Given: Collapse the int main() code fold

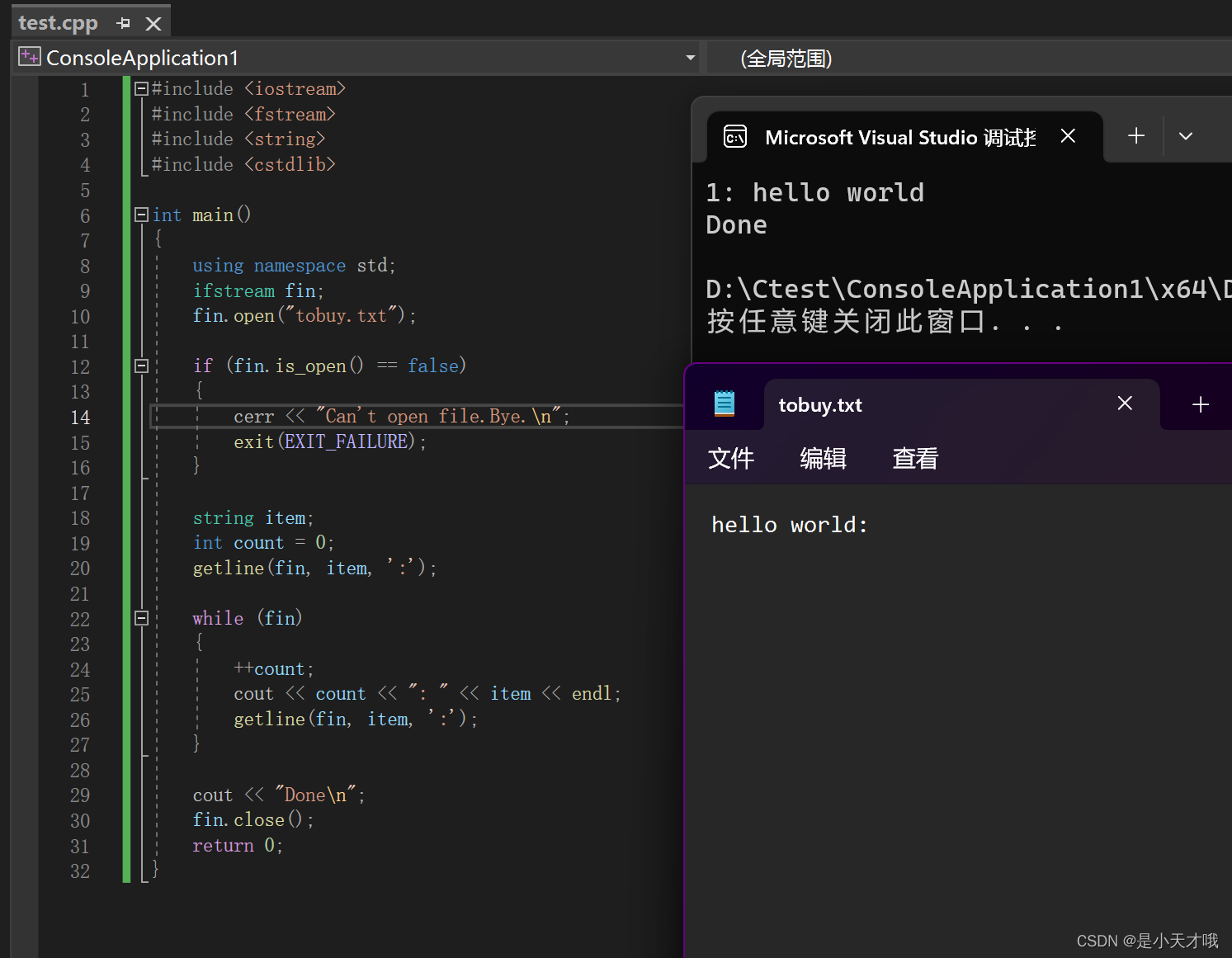Looking at the screenshot, I should pyautogui.click(x=140, y=215).
